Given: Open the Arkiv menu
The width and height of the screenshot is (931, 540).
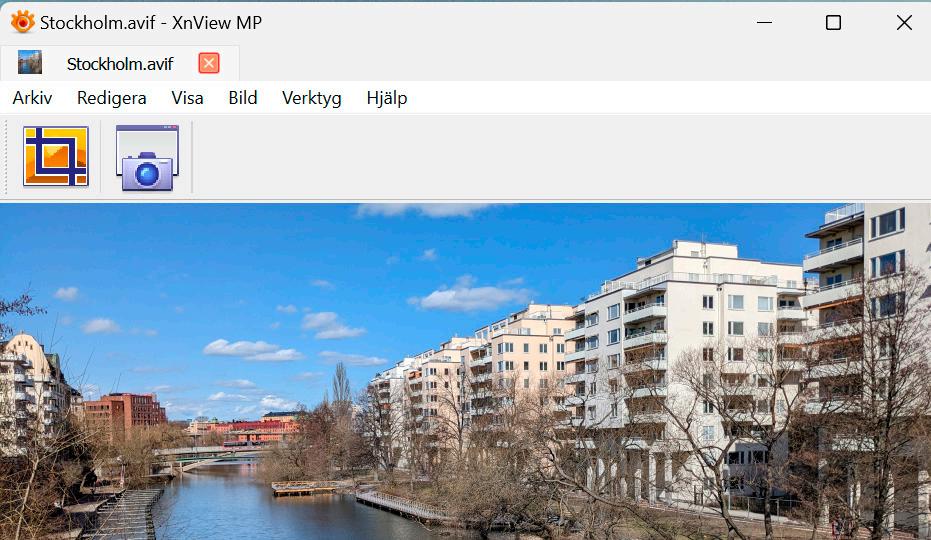Looking at the screenshot, I should click(32, 98).
